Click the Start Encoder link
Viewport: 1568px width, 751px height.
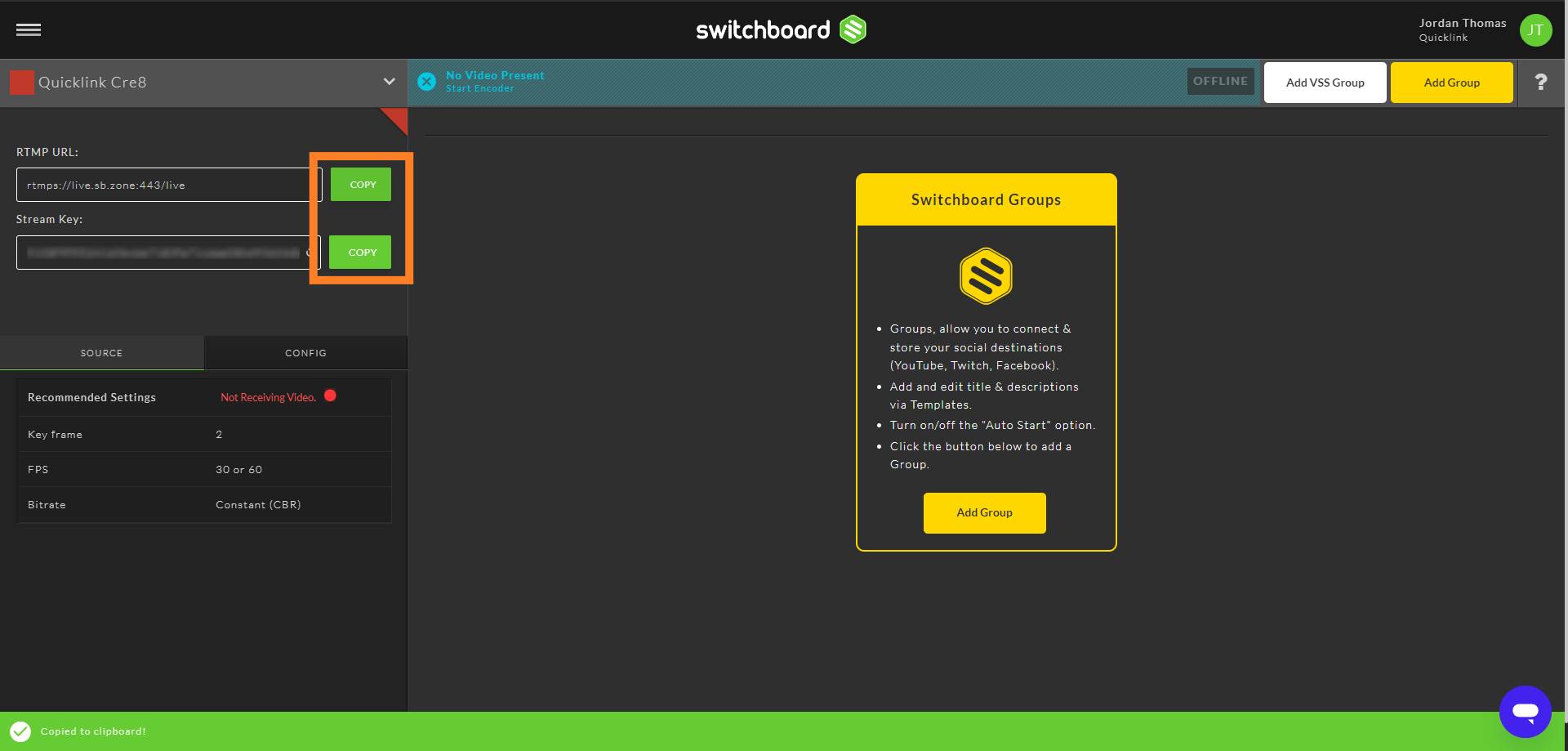coord(480,89)
